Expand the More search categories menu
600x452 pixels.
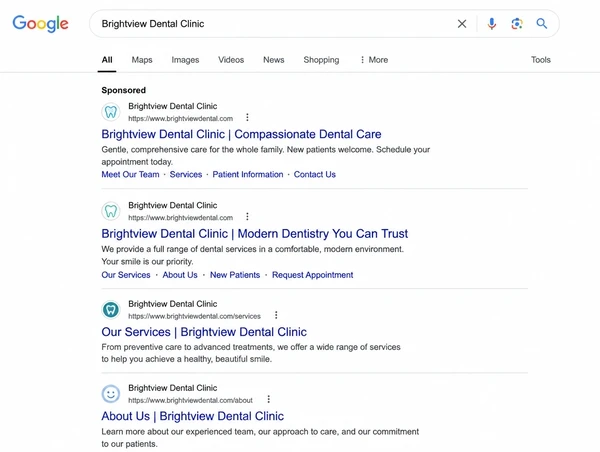(374, 60)
